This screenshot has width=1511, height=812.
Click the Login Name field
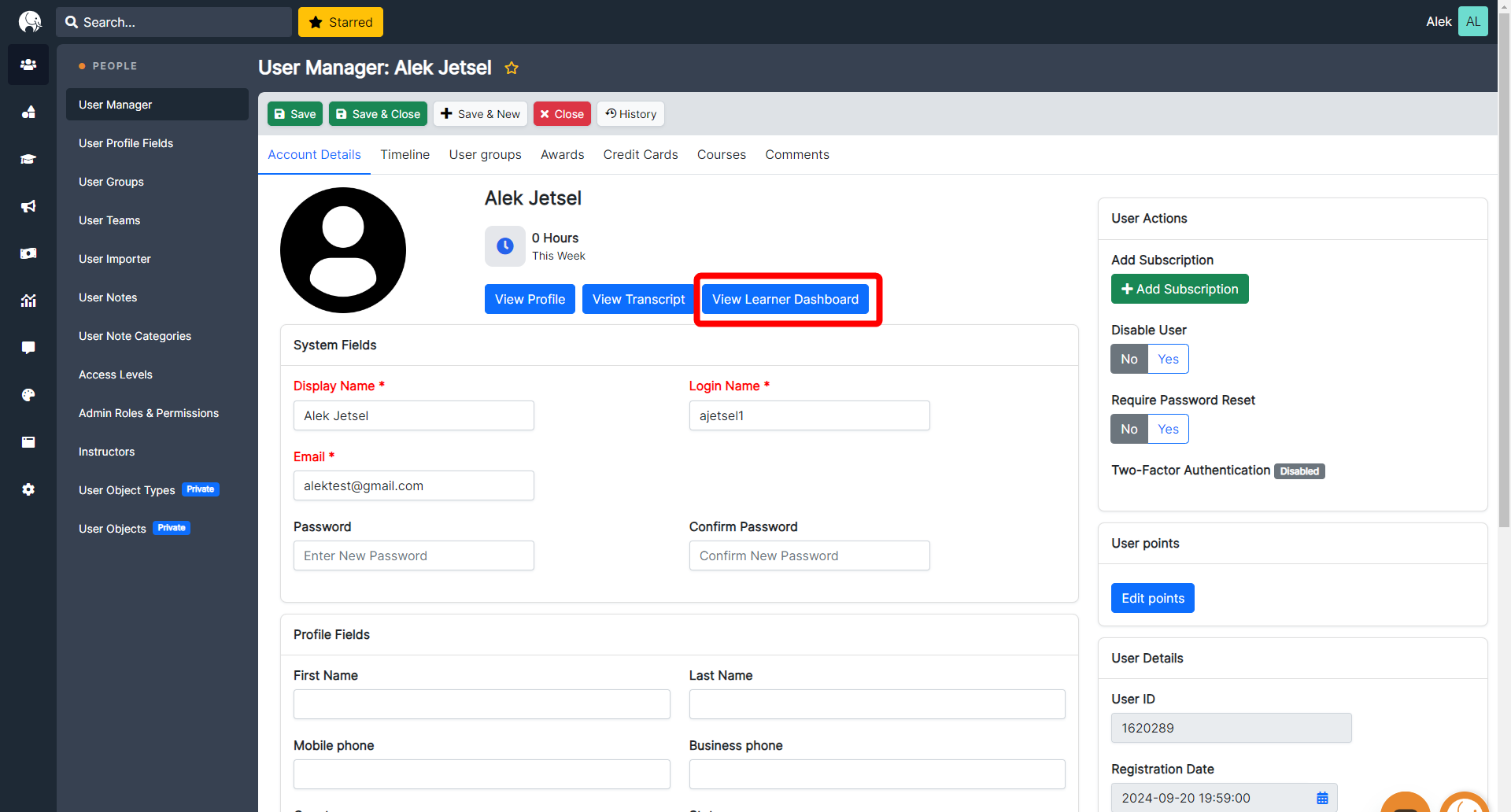click(x=810, y=415)
